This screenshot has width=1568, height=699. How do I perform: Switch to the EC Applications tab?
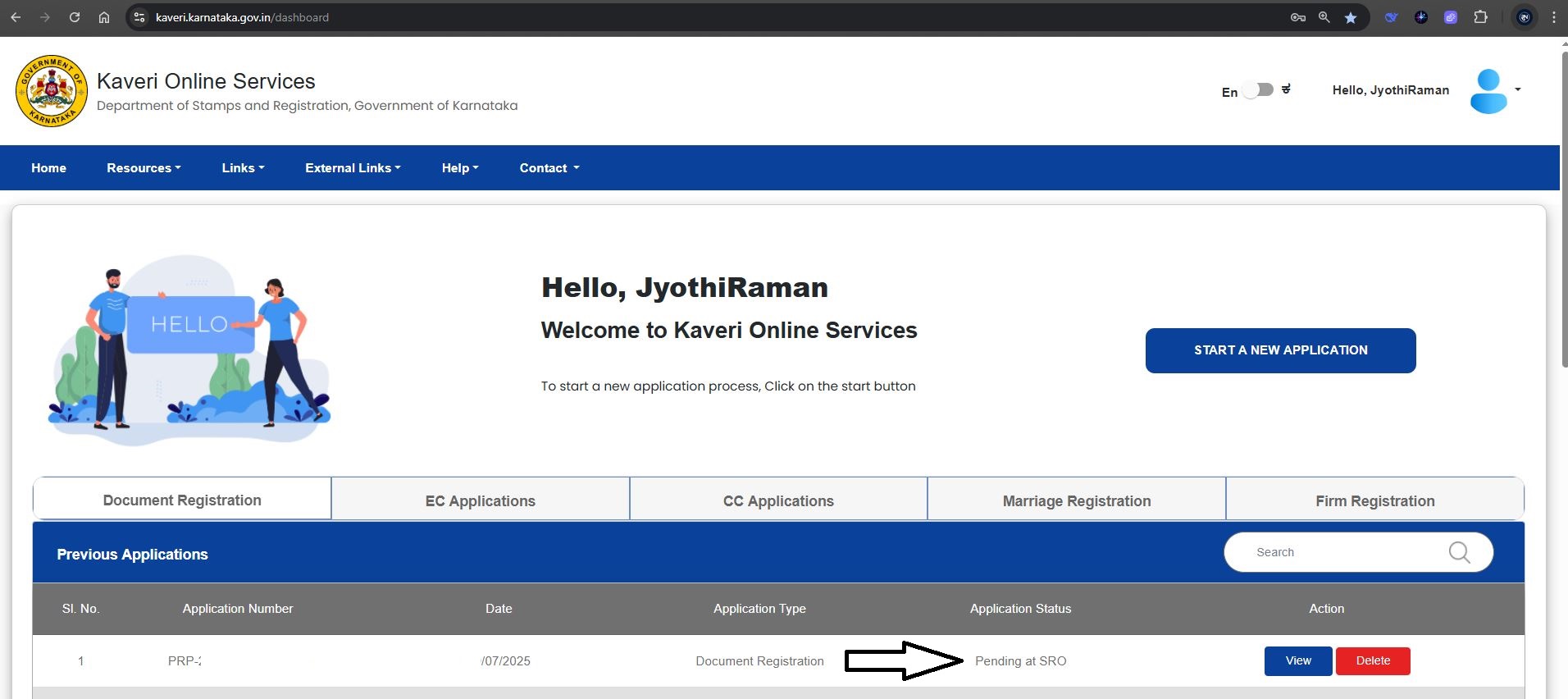[x=480, y=500]
